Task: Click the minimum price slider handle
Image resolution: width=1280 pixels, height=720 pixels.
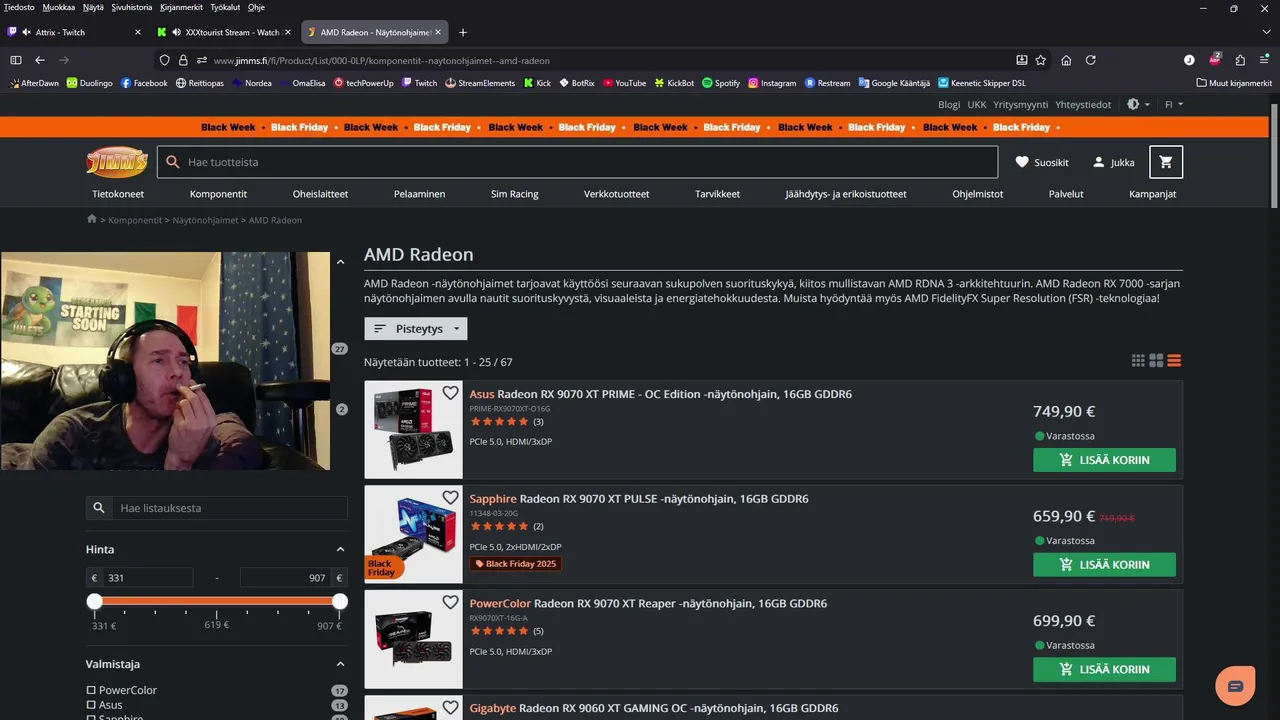Action: pos(95,601)
